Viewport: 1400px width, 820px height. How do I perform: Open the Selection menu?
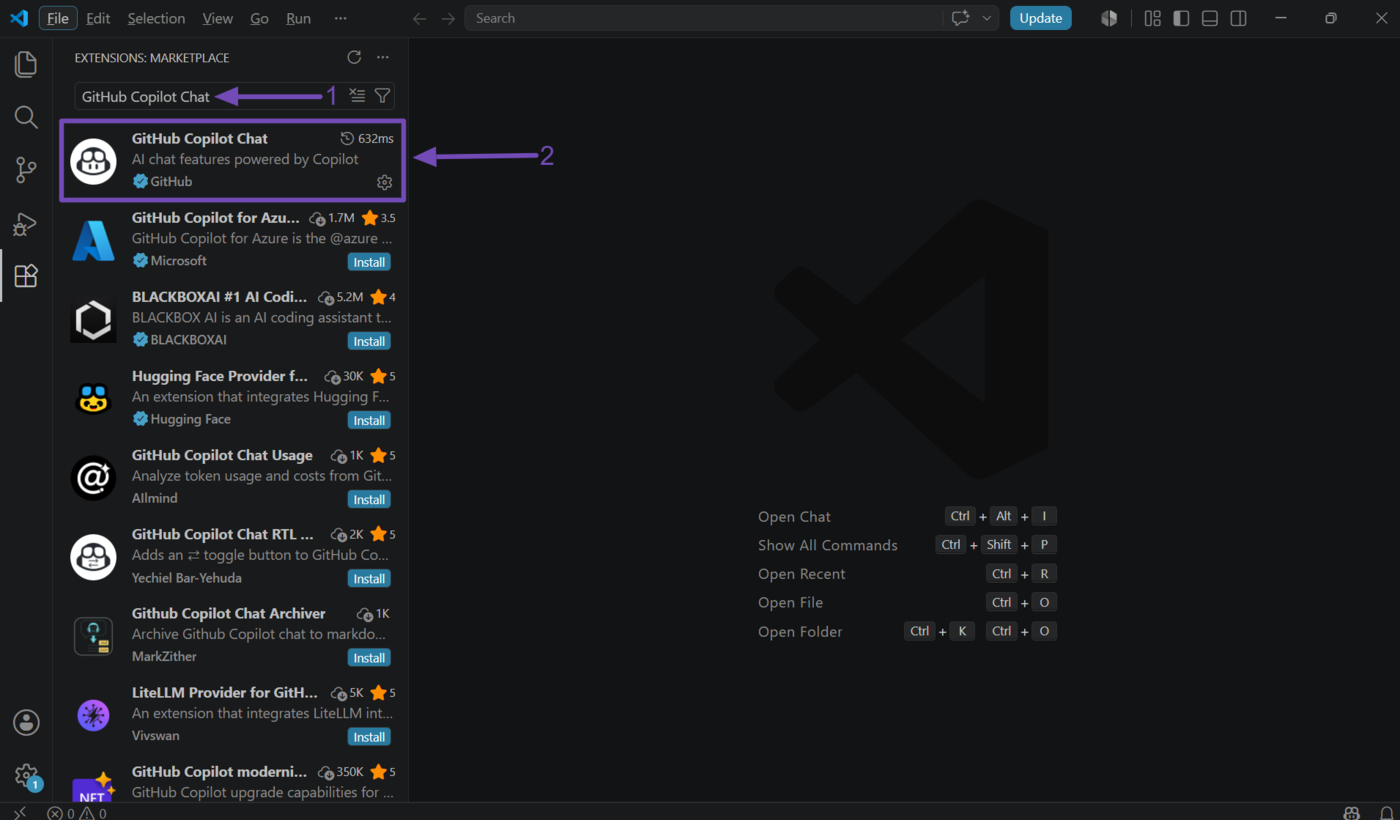click(156, 18)
